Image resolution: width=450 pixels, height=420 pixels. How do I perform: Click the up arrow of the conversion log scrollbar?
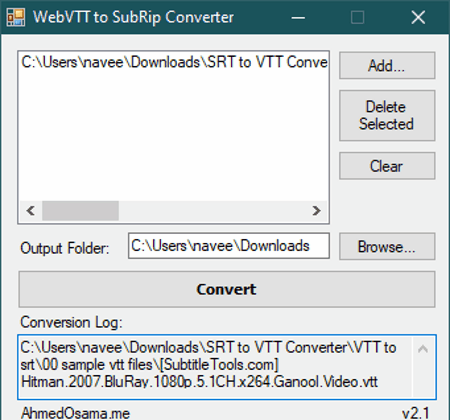point(423,349)
